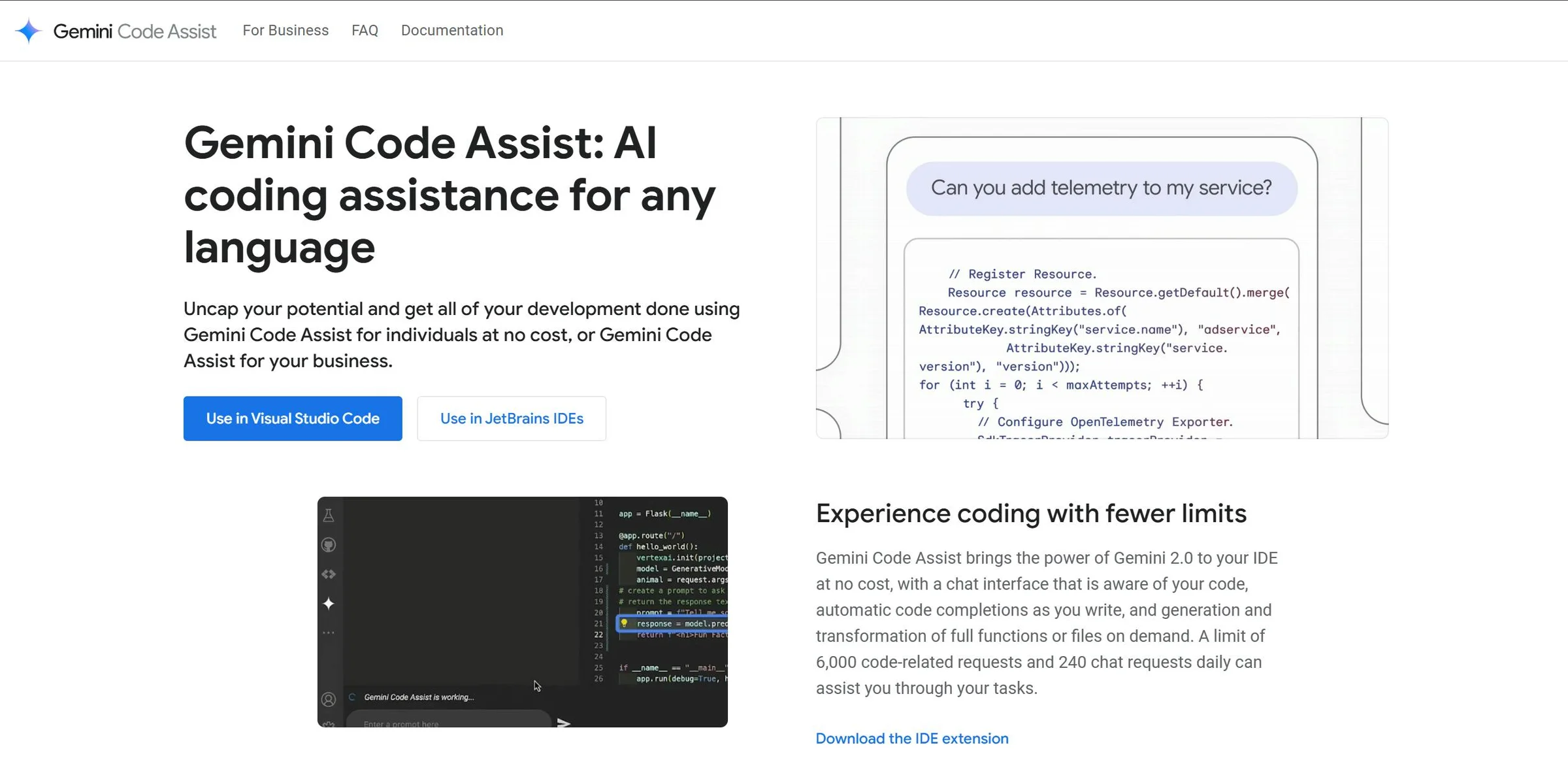Click the flask testing icon in demo sidebar
Viewport: 1568px width, 777px height.
[329, 516]
